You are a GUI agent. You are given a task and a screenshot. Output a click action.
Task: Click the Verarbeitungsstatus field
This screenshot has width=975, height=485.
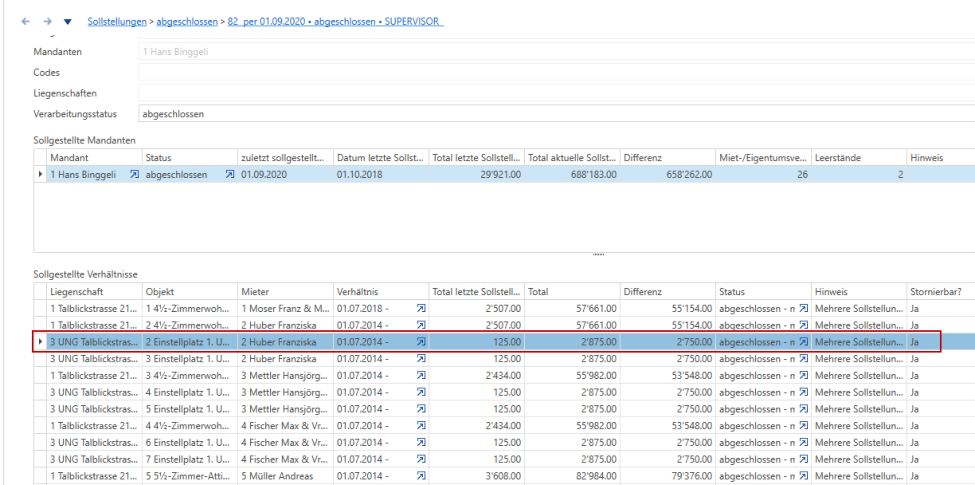[557, 114]
